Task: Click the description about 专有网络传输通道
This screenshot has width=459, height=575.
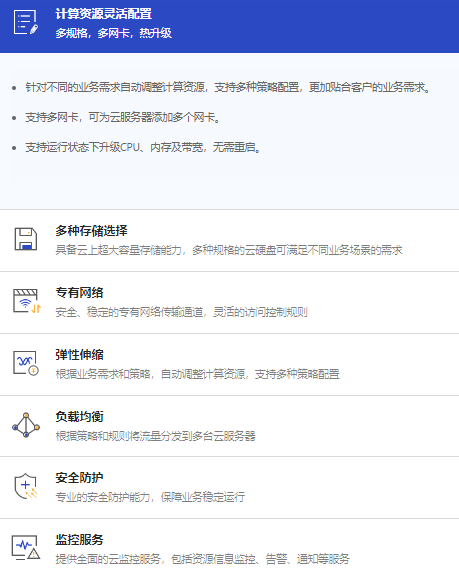Action: pyautogui.click(x=181, y=312)
